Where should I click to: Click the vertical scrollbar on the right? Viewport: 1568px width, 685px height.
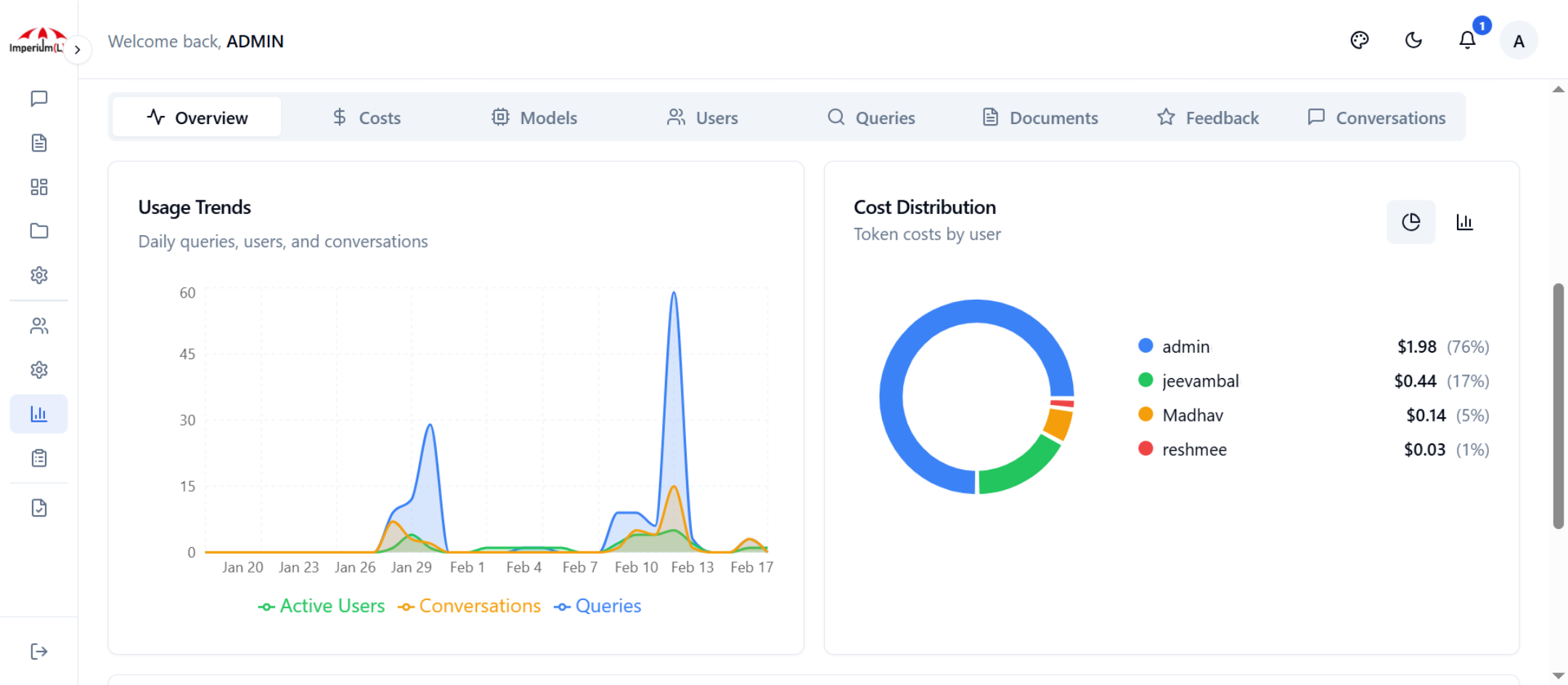(x=1560, y=406)
